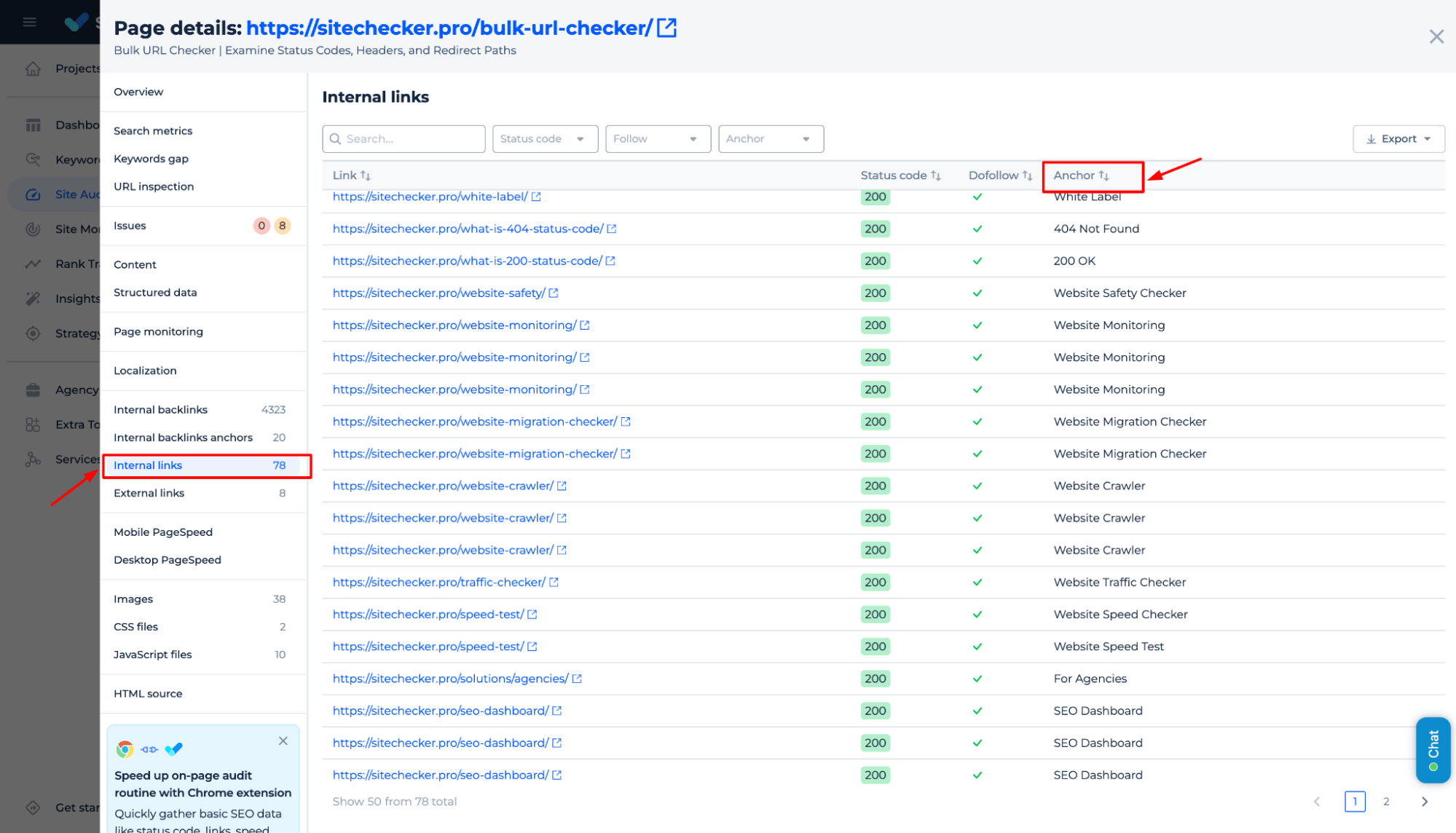Open the Strategy sidebar icon
Image resolution: width=1456 pixels, height=833 pixels.
pyautogui.click(x=33, y=333)
